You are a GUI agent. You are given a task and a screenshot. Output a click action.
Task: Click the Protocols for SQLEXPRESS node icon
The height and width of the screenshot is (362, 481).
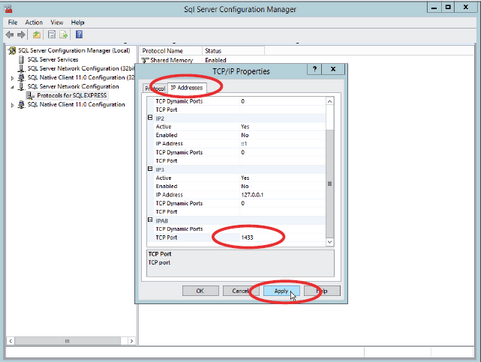(x=31, y=96)
